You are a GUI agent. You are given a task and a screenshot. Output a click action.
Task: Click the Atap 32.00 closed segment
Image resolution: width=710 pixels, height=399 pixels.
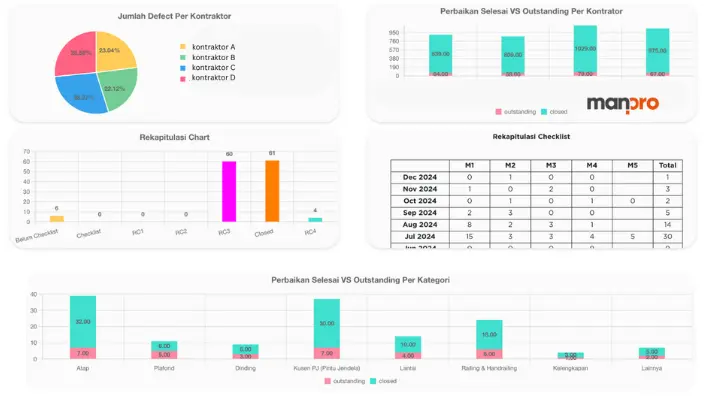[x=83, y=322]
